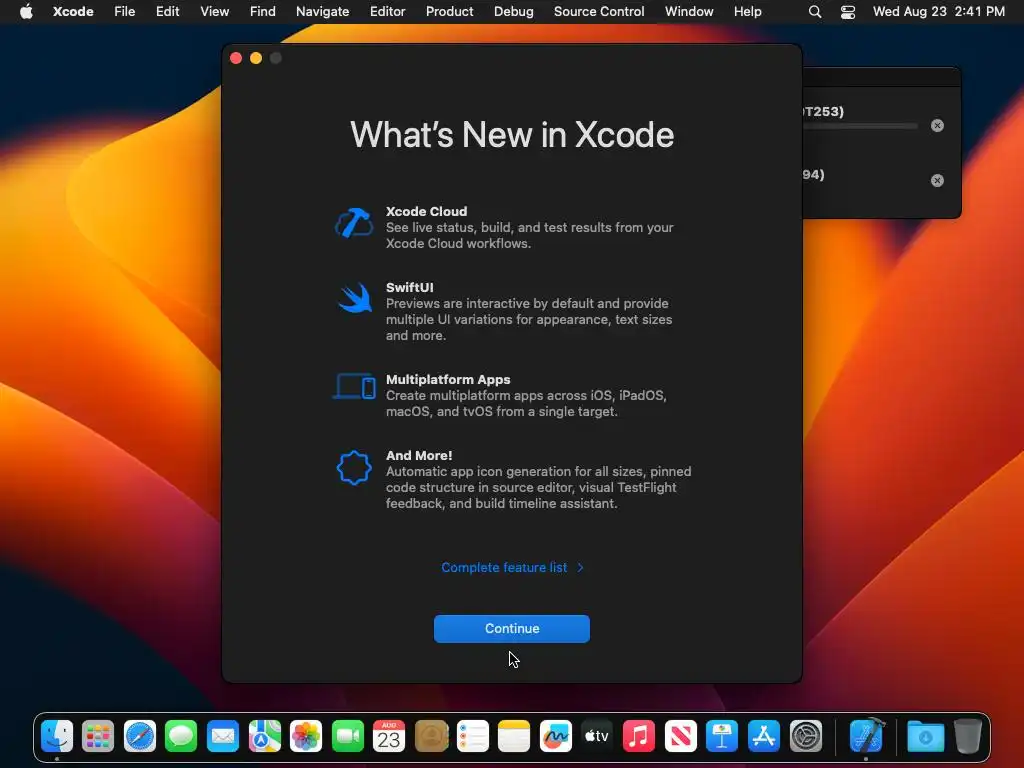Open Finder from the Dock

57,737
